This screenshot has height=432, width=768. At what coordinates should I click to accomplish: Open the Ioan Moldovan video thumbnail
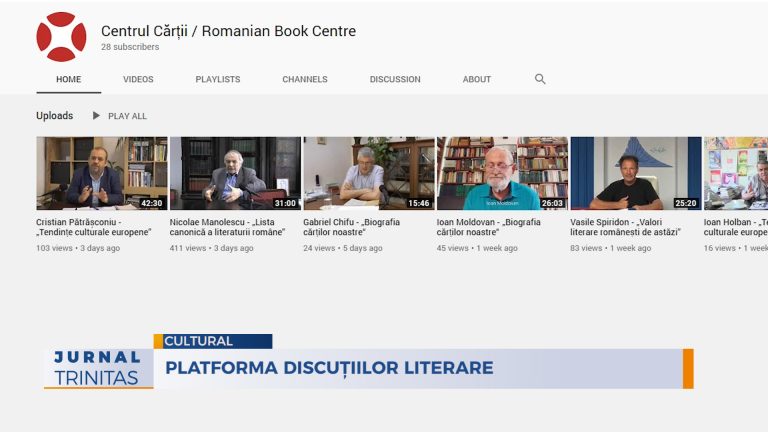coord(503,173)
